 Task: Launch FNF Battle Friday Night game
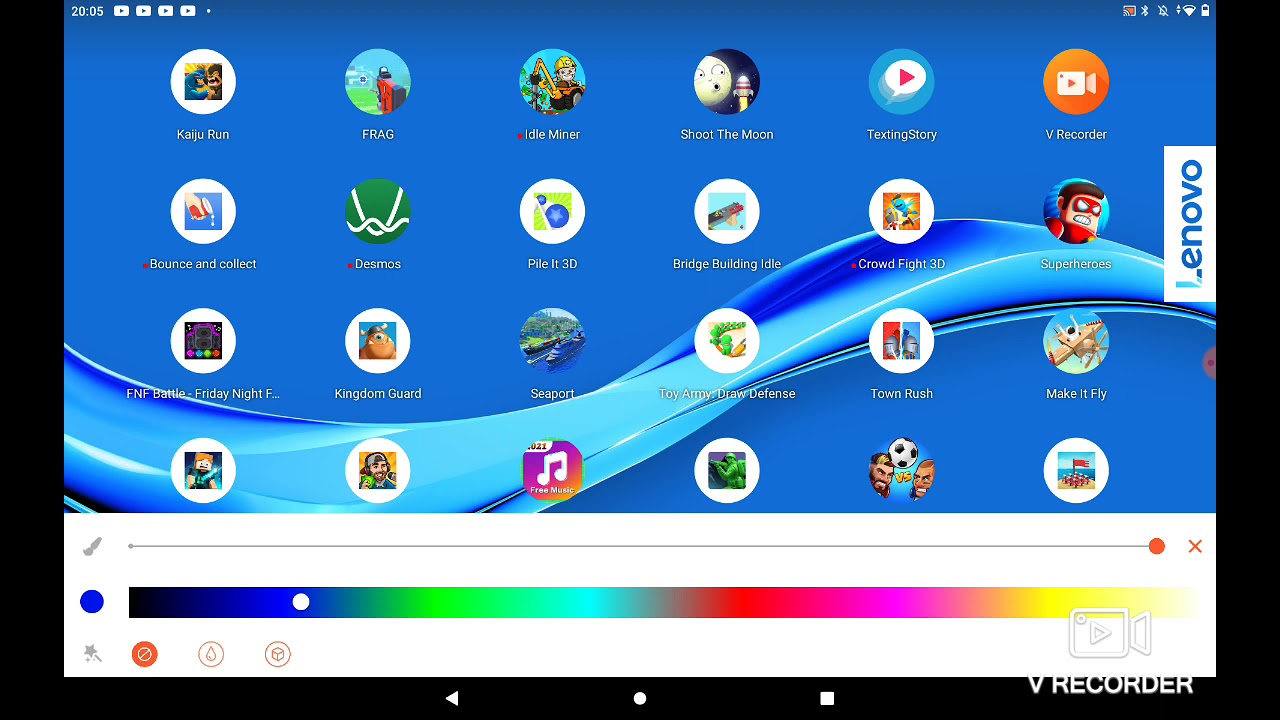click(x=203, y=341)
